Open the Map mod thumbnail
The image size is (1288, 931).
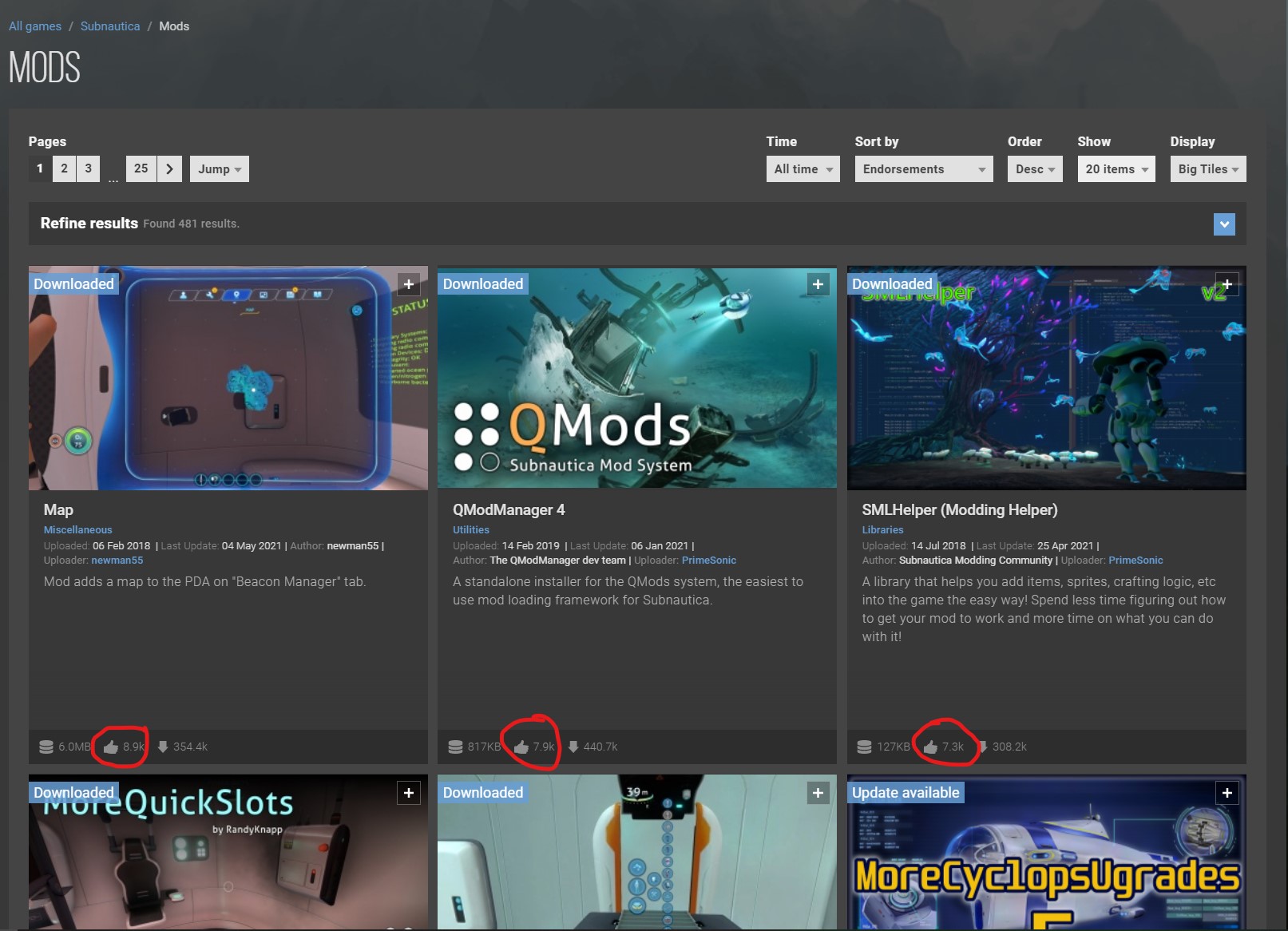pyautogui.click(x=228, y=378)
